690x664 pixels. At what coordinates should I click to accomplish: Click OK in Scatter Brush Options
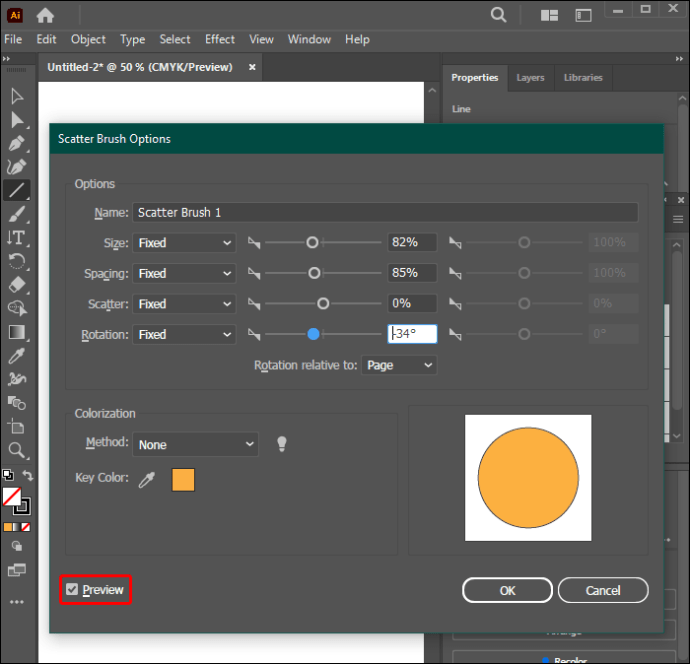pyautogui.click(x=507, y=590)
